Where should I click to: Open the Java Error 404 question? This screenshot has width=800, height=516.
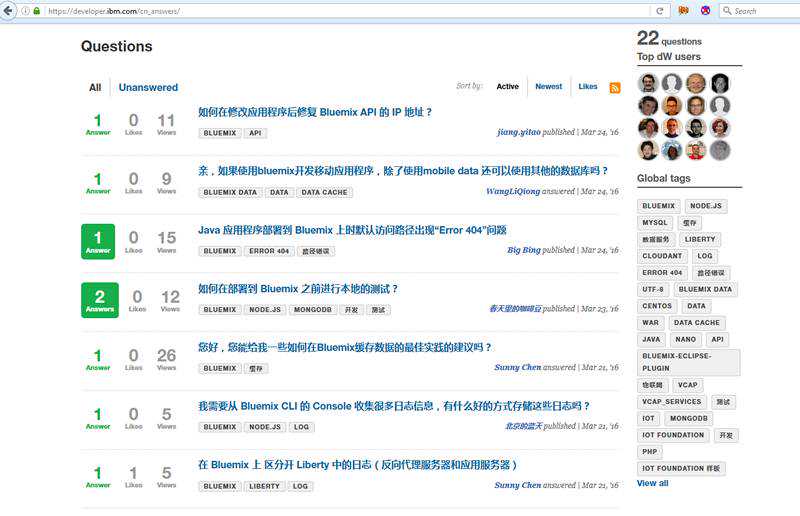tap(352, 230)
